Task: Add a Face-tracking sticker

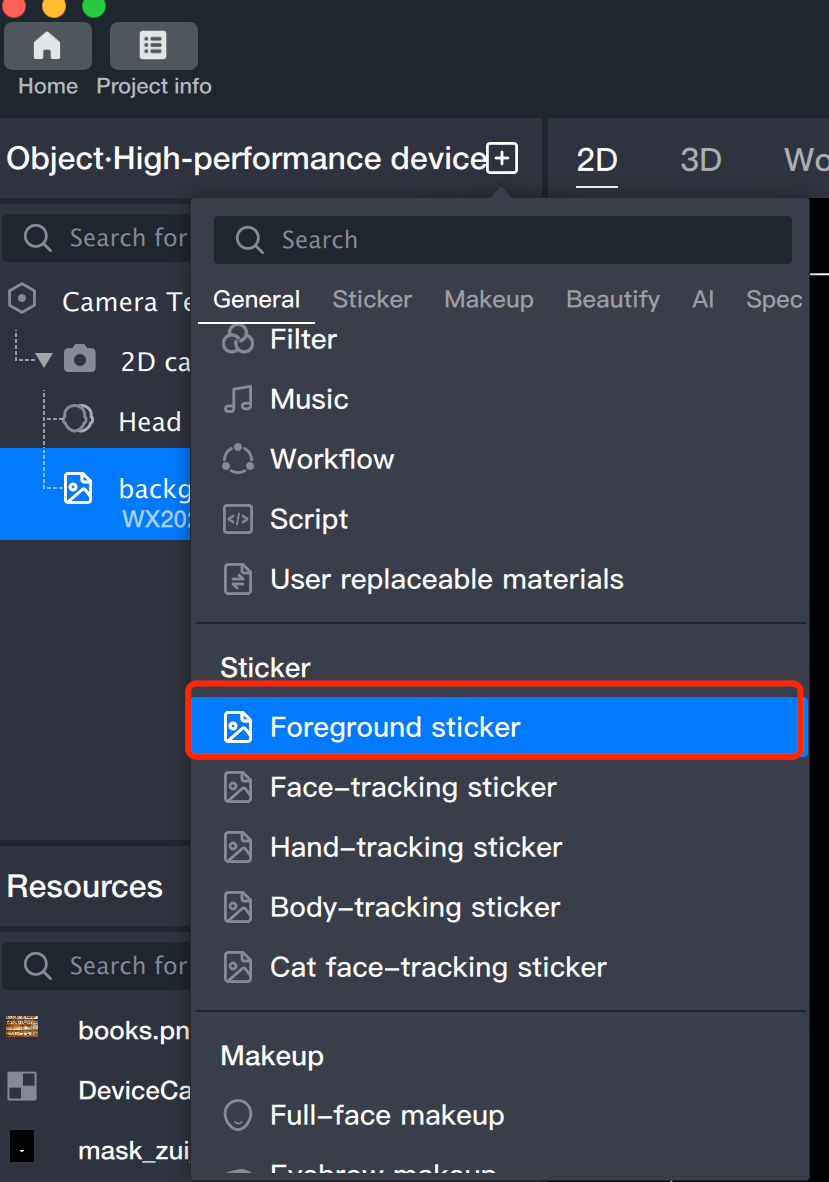Action: point(413,788)
